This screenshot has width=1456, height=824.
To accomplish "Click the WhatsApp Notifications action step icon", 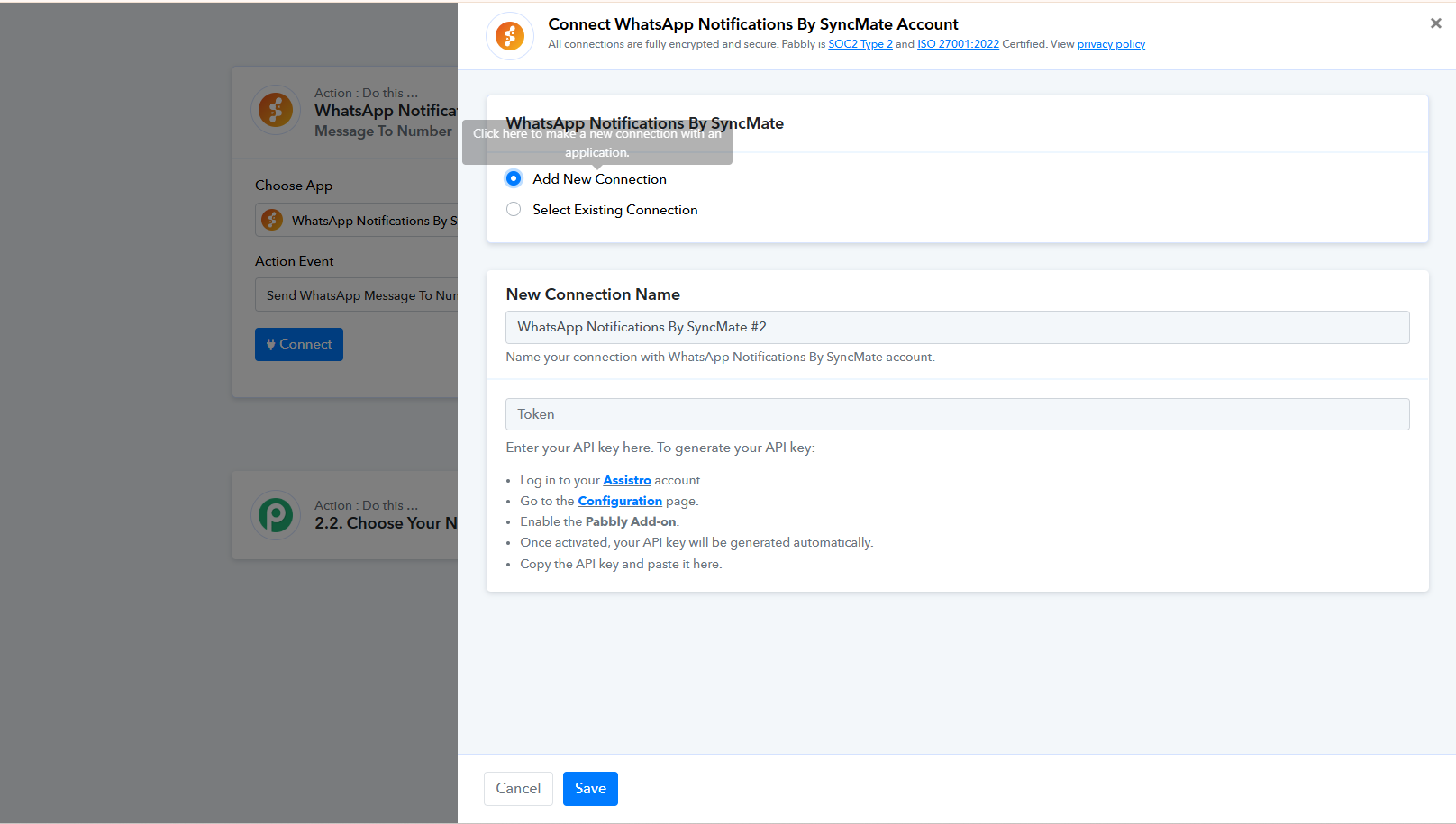I will [x=276, y=111].
